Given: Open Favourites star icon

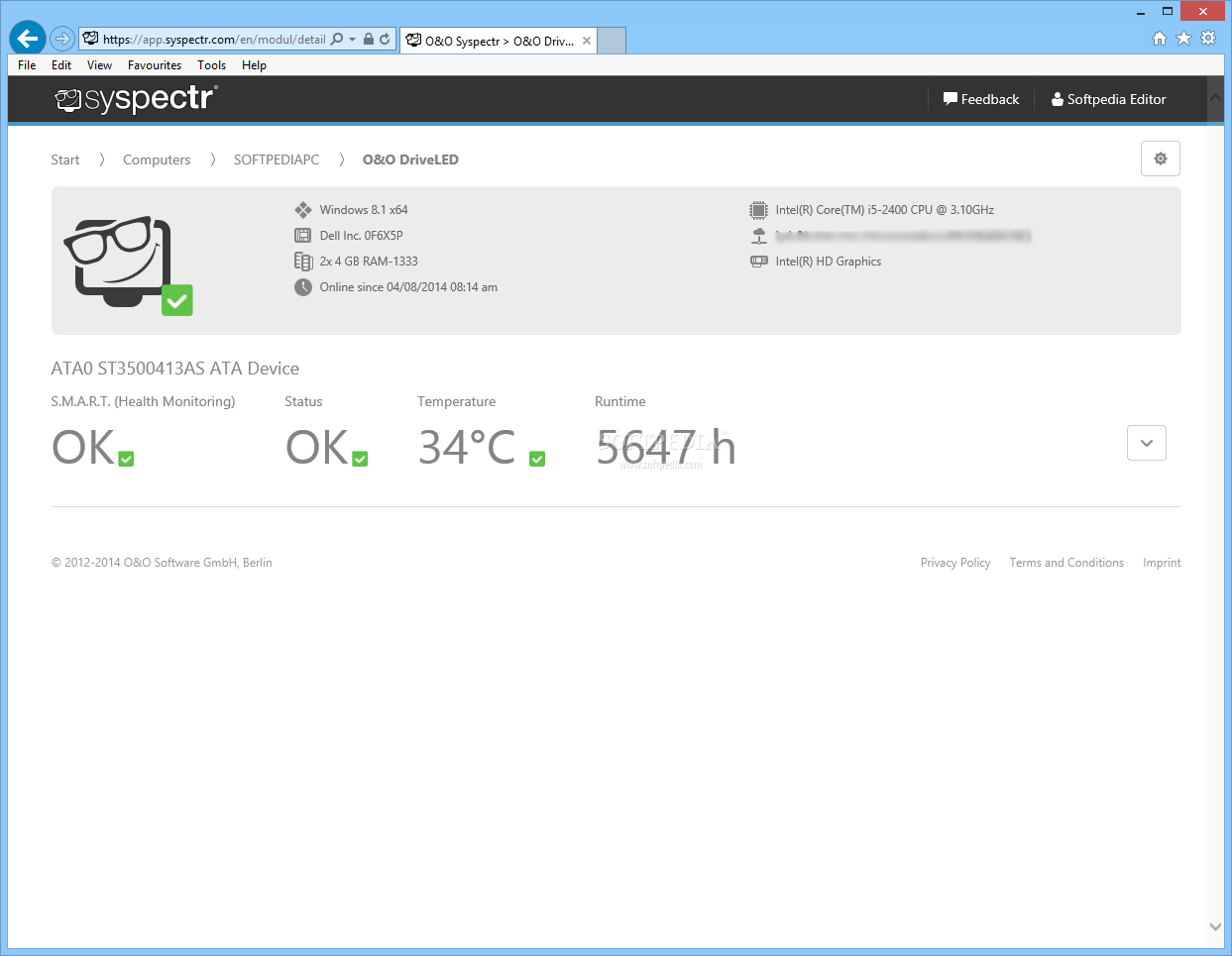Looking at the screenshot, I should tap(1183, 38).
